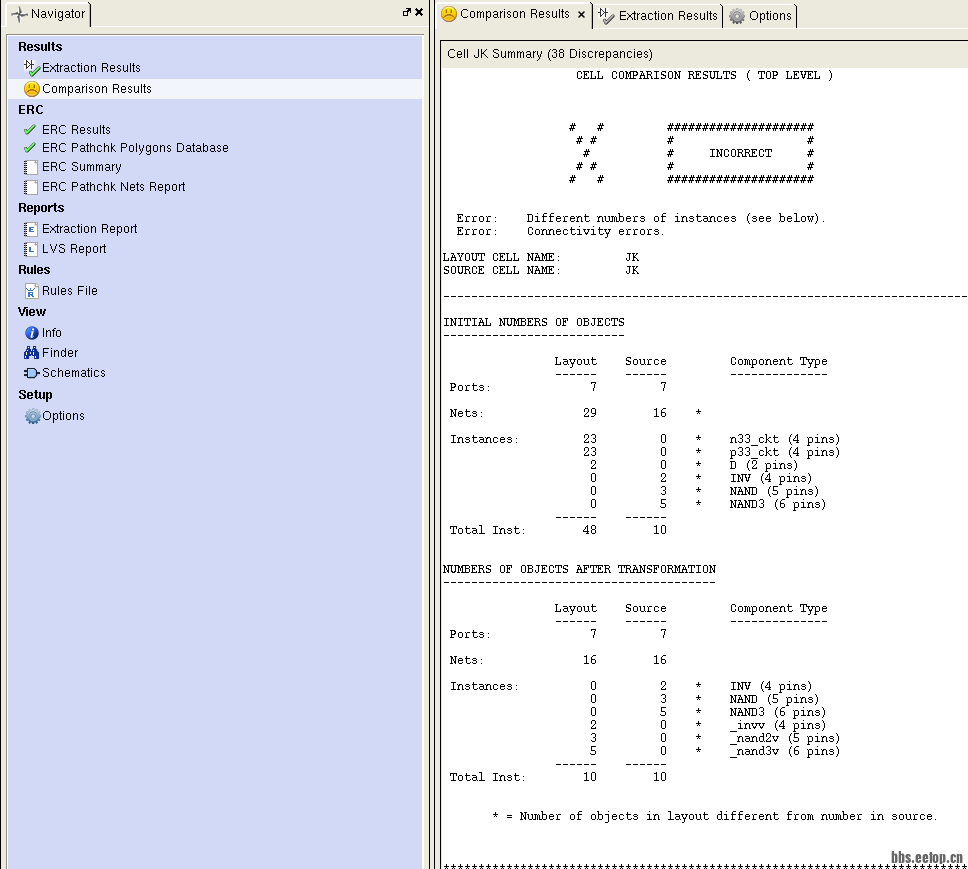Viewport: 968px width, 869px height.
Task: Click the Rules File icon
Action: pos(31,291)
